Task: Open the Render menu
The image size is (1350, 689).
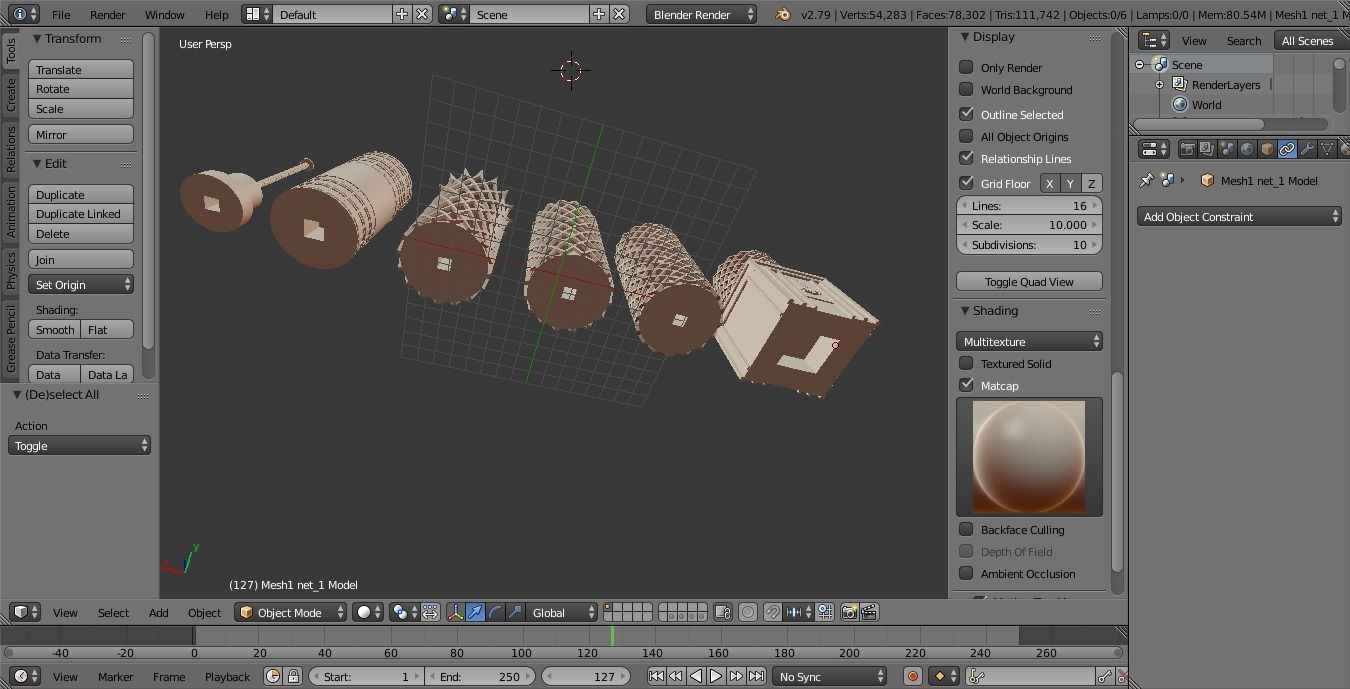Action: pos(107,14)
